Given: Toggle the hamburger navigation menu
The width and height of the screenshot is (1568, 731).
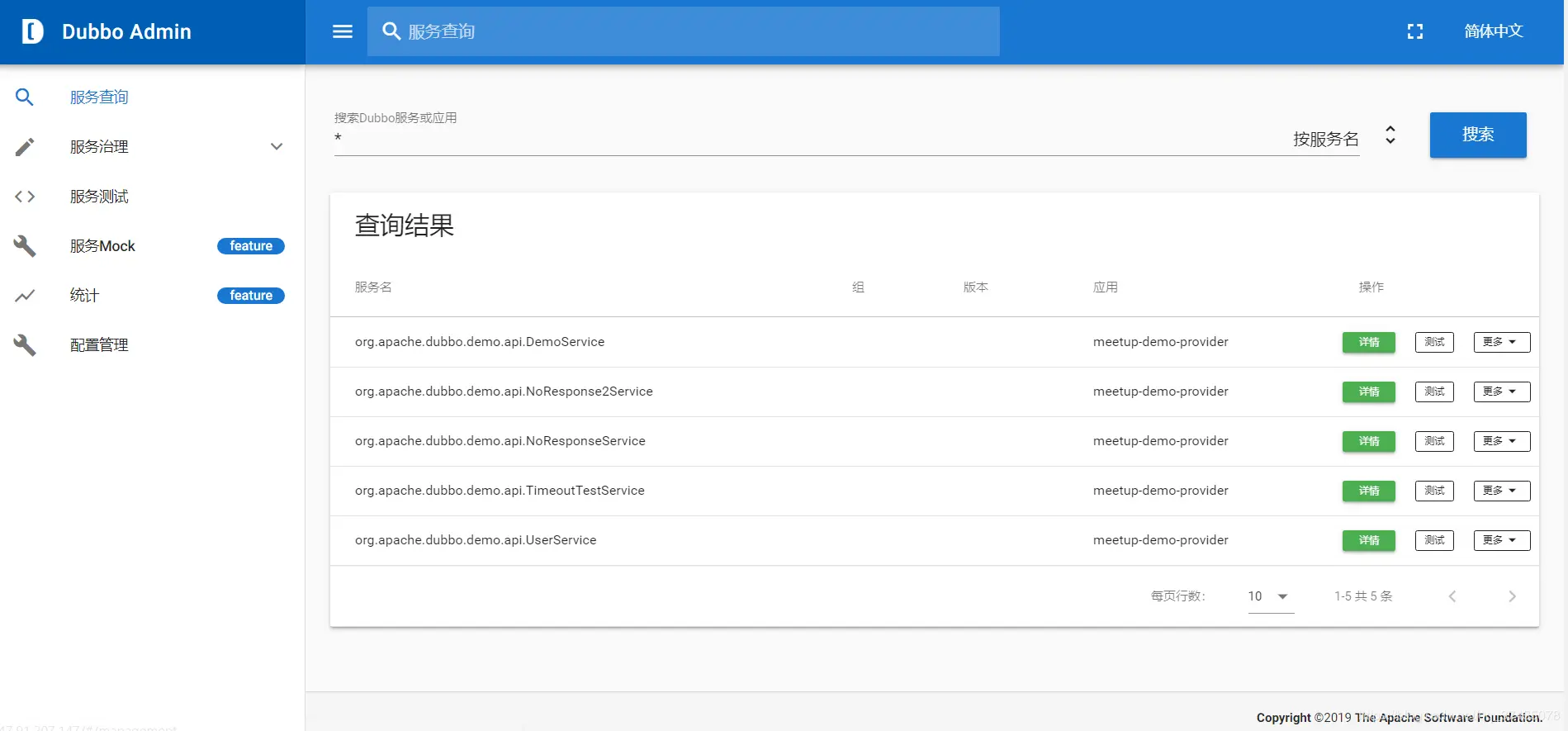Looking at the screenshot, I should (x=343, y=31).
